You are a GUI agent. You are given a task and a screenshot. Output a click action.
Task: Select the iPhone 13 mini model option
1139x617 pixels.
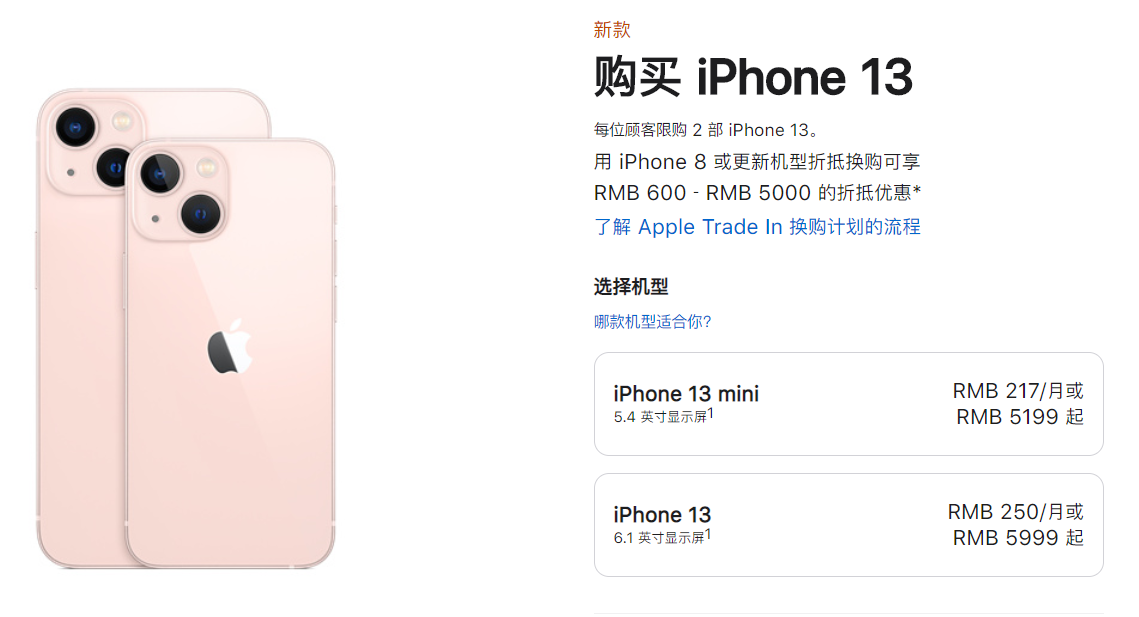(x=848, y=404)
